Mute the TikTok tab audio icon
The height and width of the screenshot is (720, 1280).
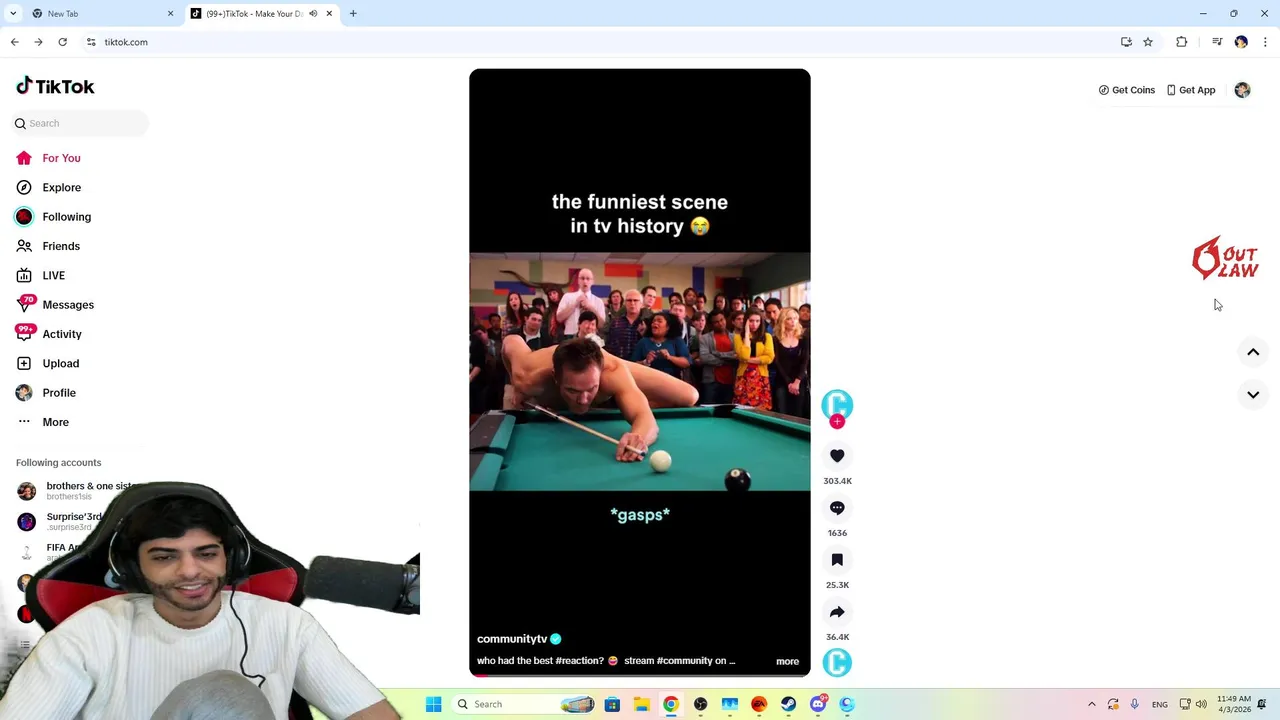313,14
